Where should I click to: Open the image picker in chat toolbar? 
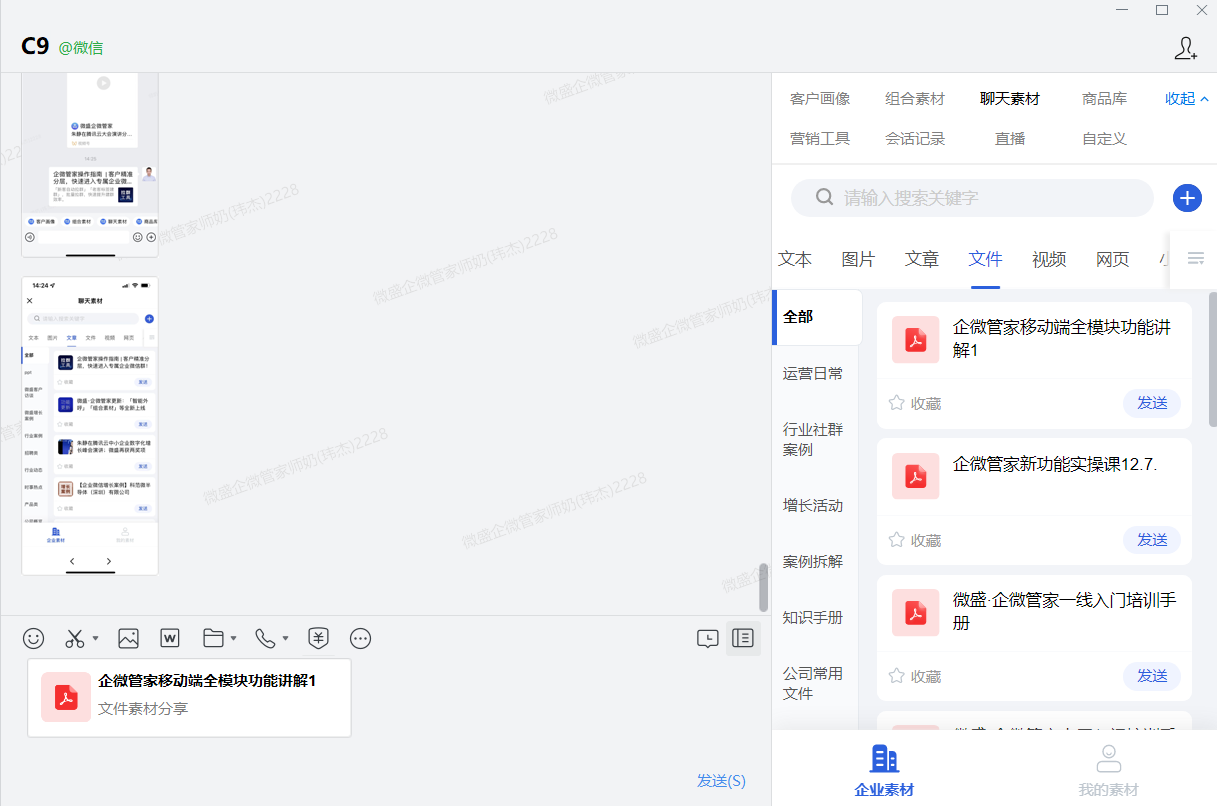(128, 638)
